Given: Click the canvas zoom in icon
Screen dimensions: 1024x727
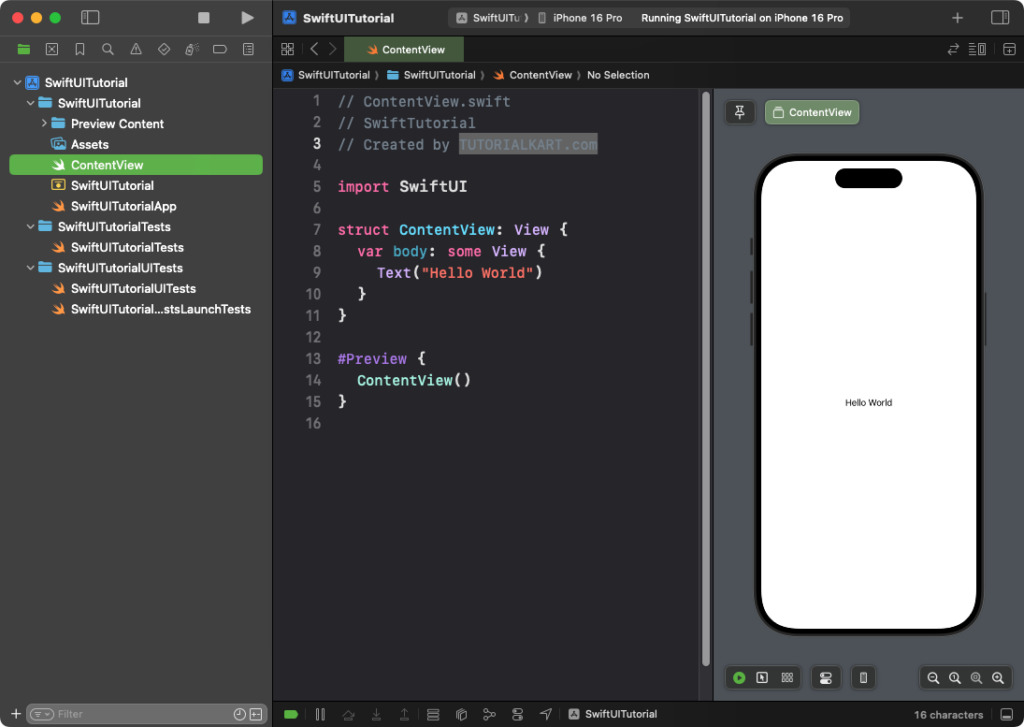Looking at the screenshot, I should [x=998, y=678].
